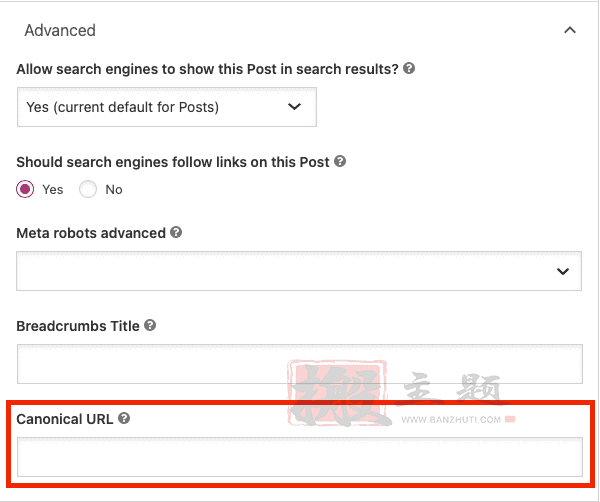Screen dimensions: 600x502
Task: Click help icon next to follow links question
Action: pos(340,161)
